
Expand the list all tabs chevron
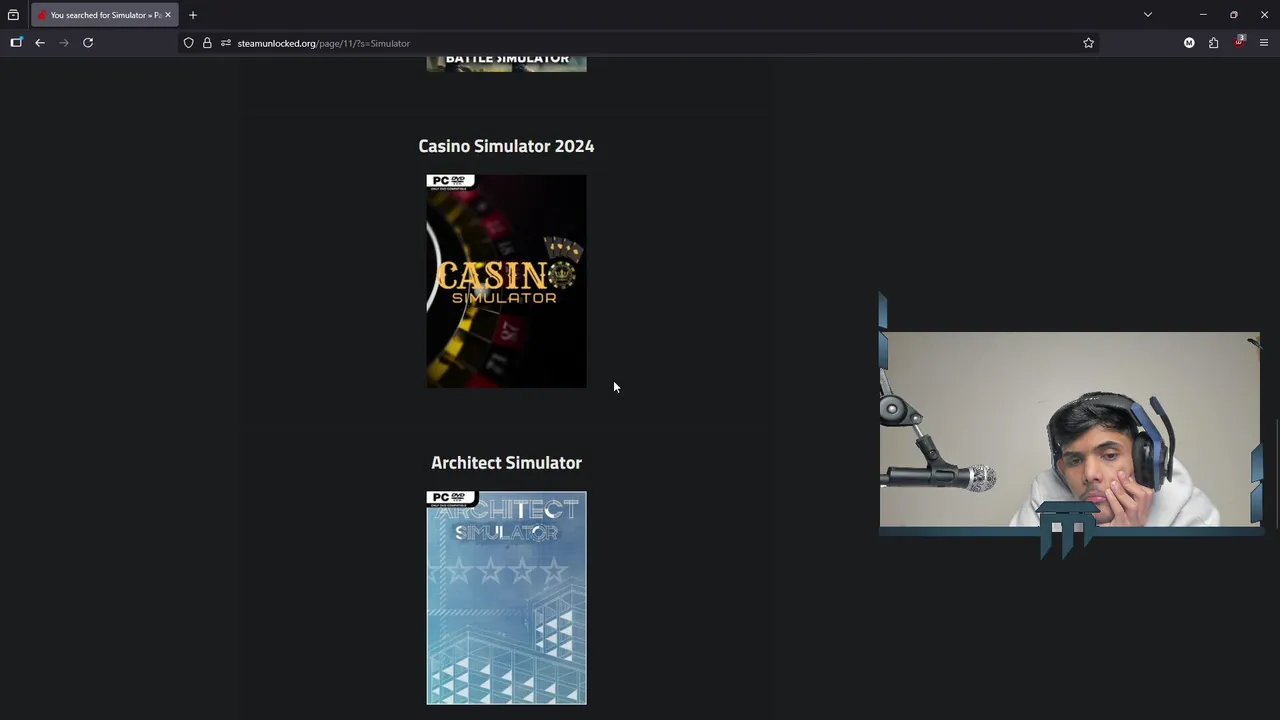(1148, 15)
